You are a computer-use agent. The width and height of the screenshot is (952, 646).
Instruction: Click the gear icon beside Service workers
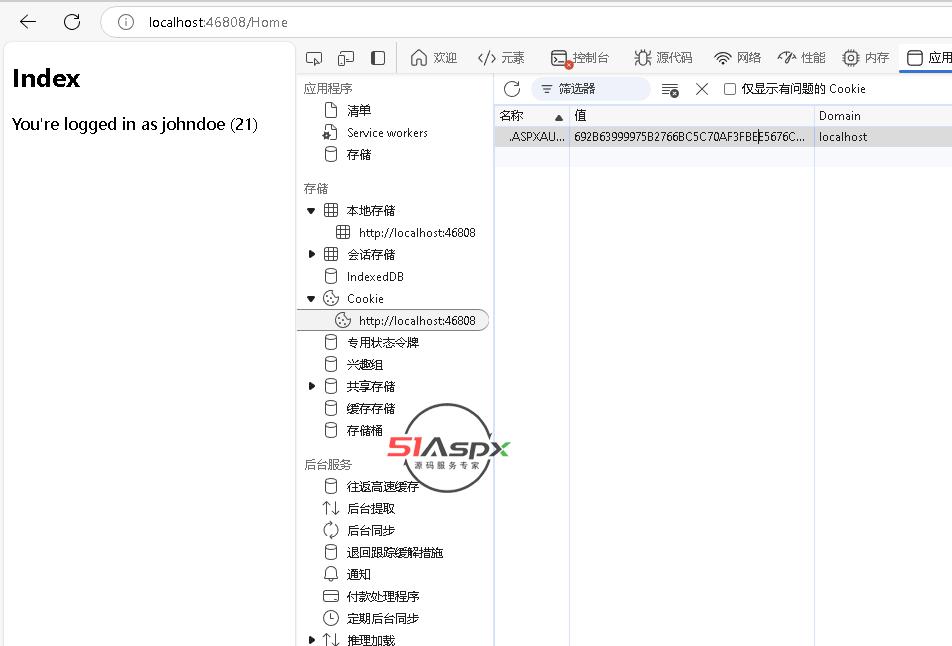[330, 132]
